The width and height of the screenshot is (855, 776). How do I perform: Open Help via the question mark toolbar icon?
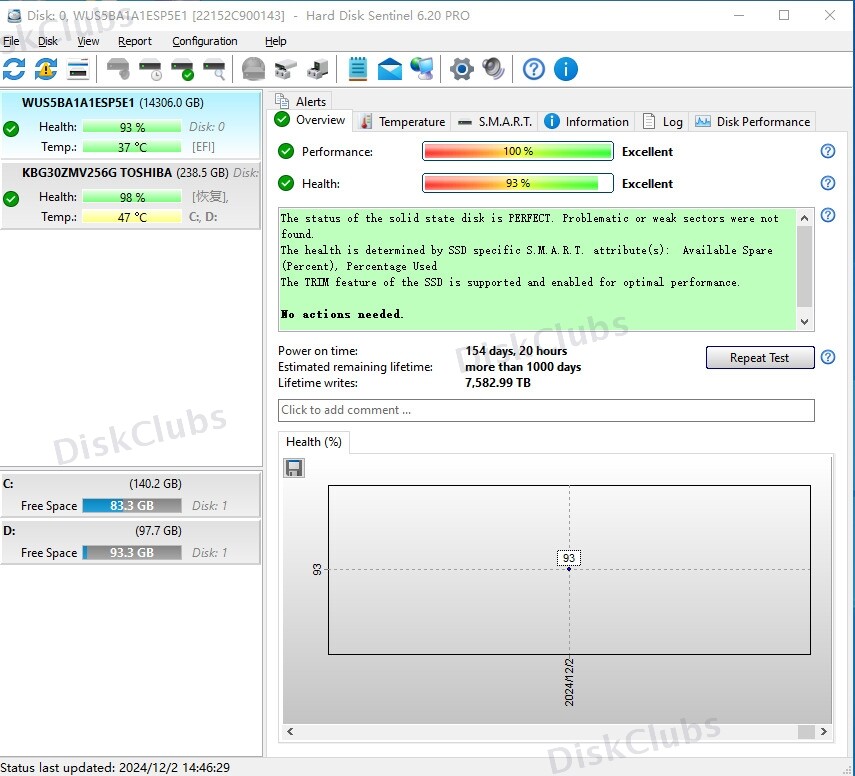(x=533, y=69)
